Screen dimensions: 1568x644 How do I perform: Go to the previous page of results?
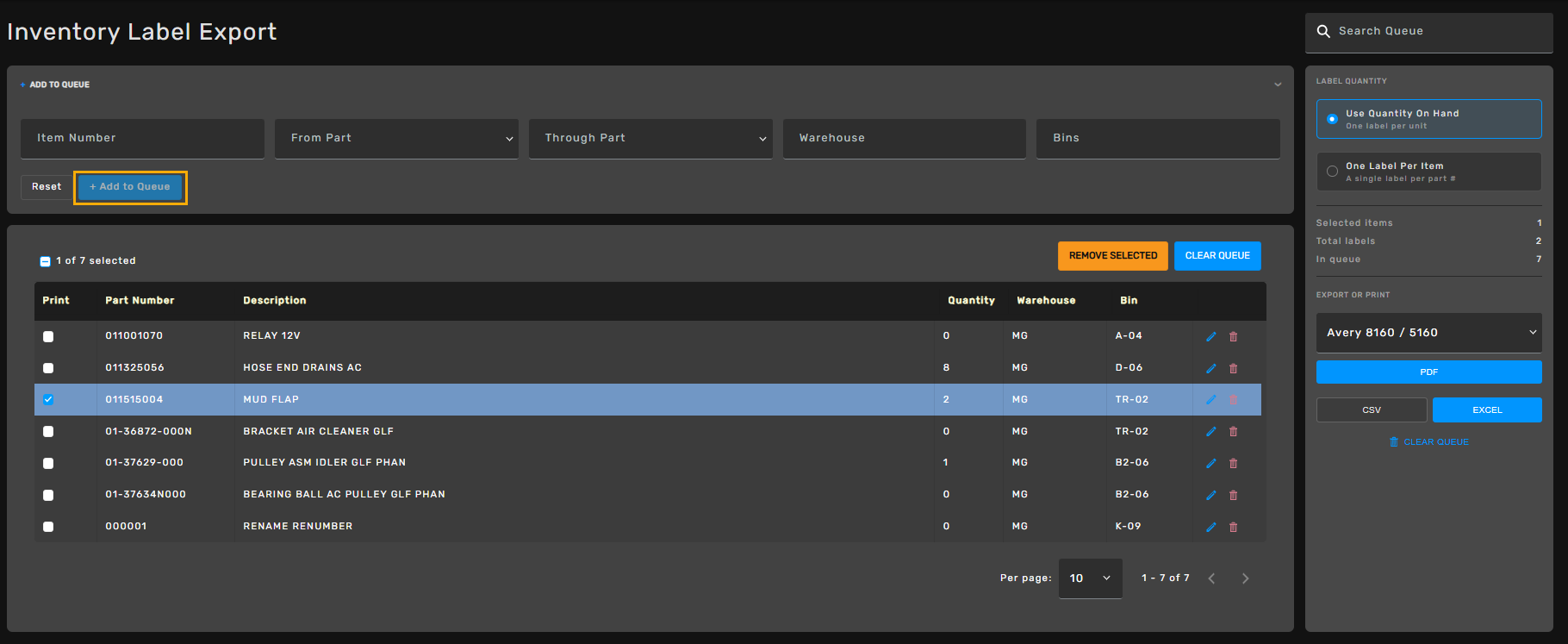point(1211,578)
